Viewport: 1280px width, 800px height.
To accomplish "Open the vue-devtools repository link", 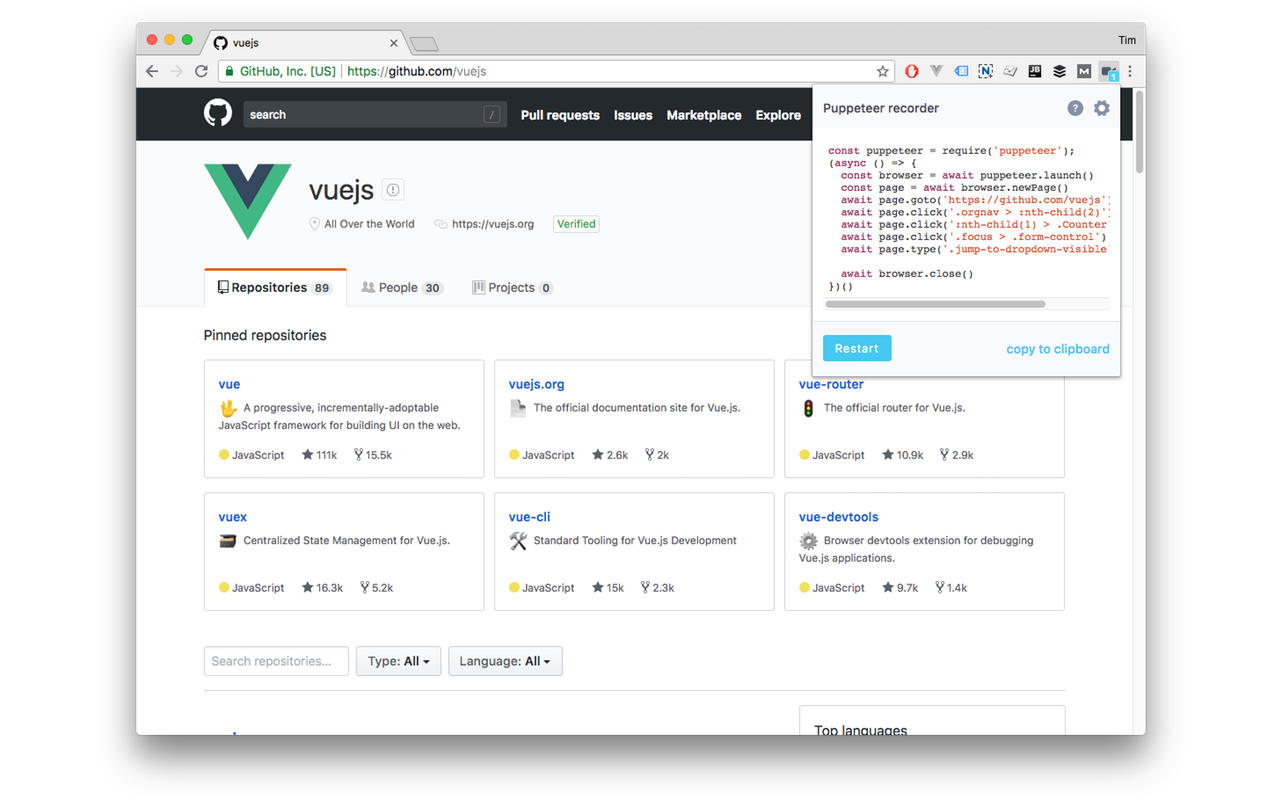I will click(x=838, y=517).
